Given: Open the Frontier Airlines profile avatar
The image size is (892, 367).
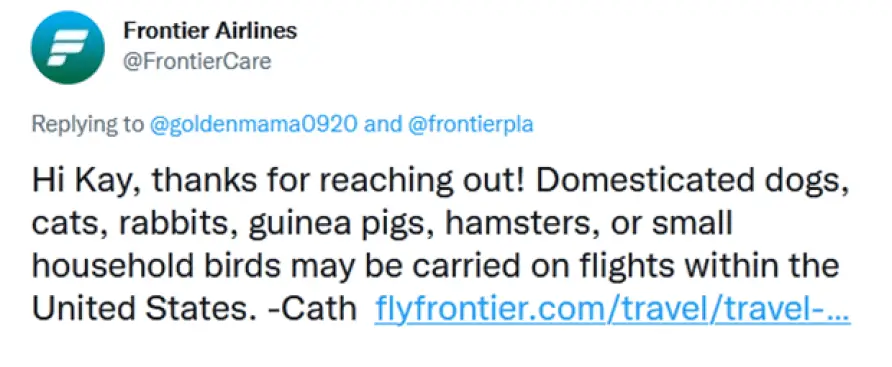Looking at the screenshot, I should click(68, 47).
